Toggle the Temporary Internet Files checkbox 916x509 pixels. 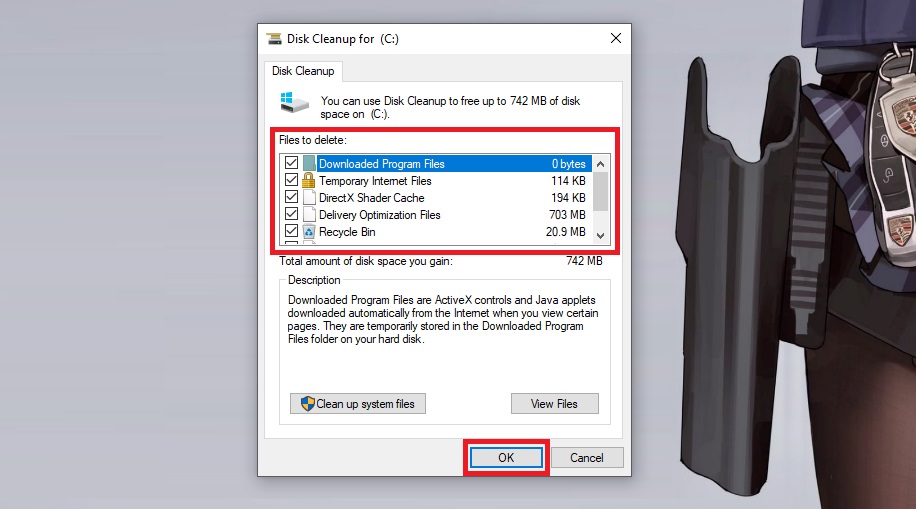(x=292, y=181)
